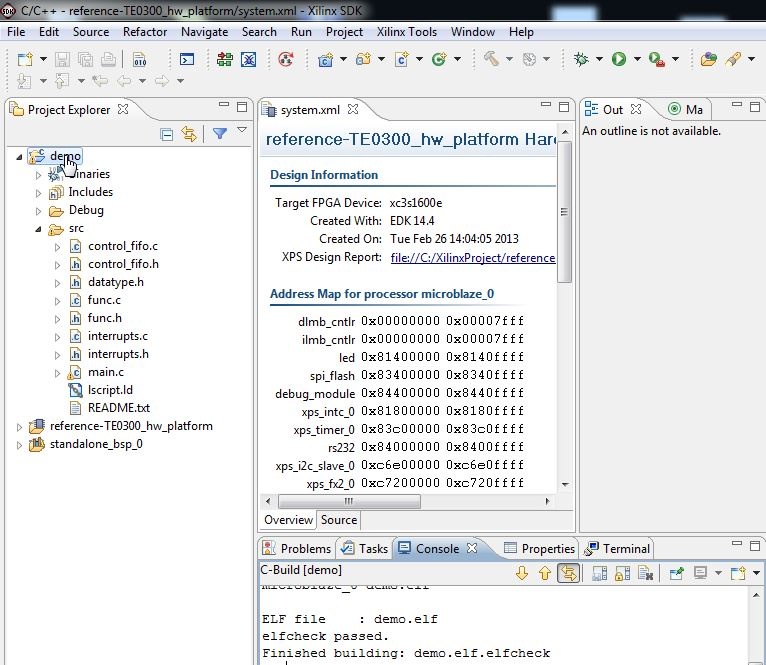This screenshot has height=665, width=766.
Task: Click the green Run button icon
Action: [619, 59]
